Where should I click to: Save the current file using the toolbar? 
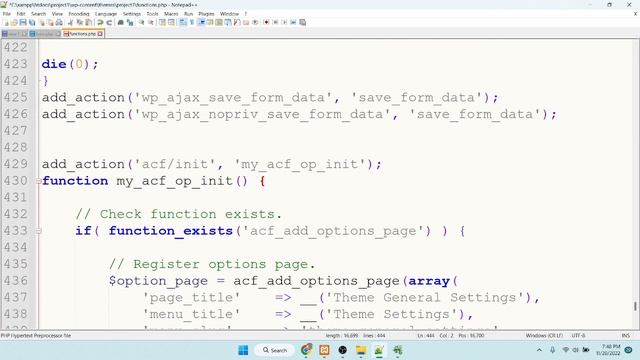pyautogui.click(x=23, y=22)
